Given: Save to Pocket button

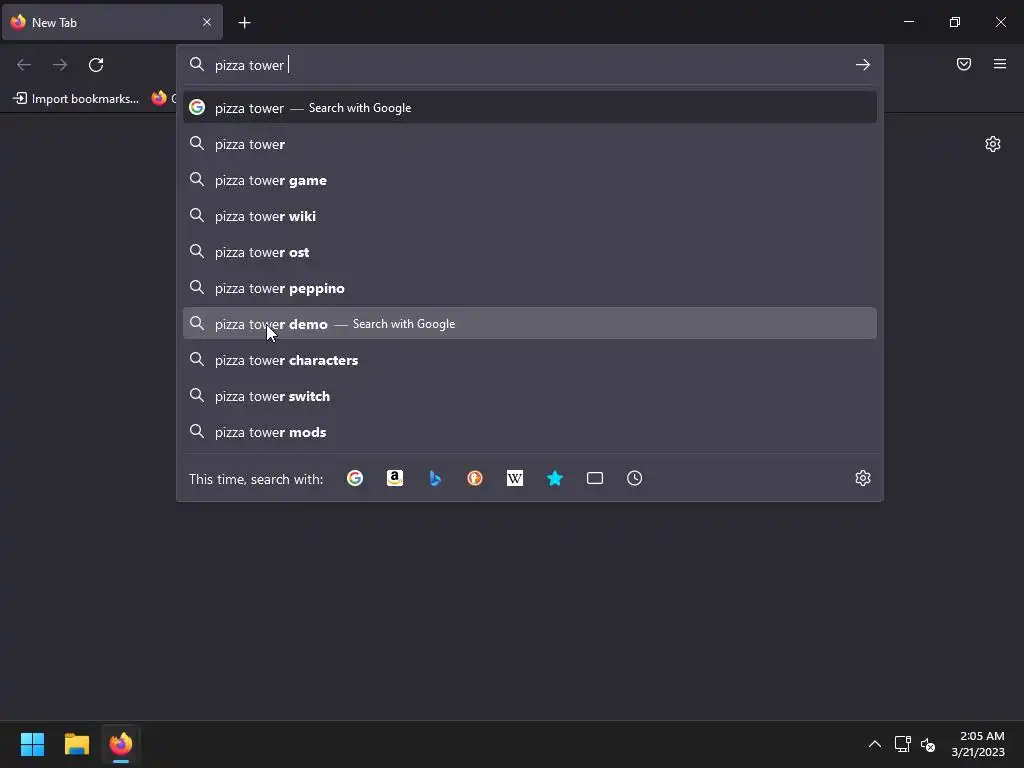Looking at the screenshot, I should [x=964, y=64].
